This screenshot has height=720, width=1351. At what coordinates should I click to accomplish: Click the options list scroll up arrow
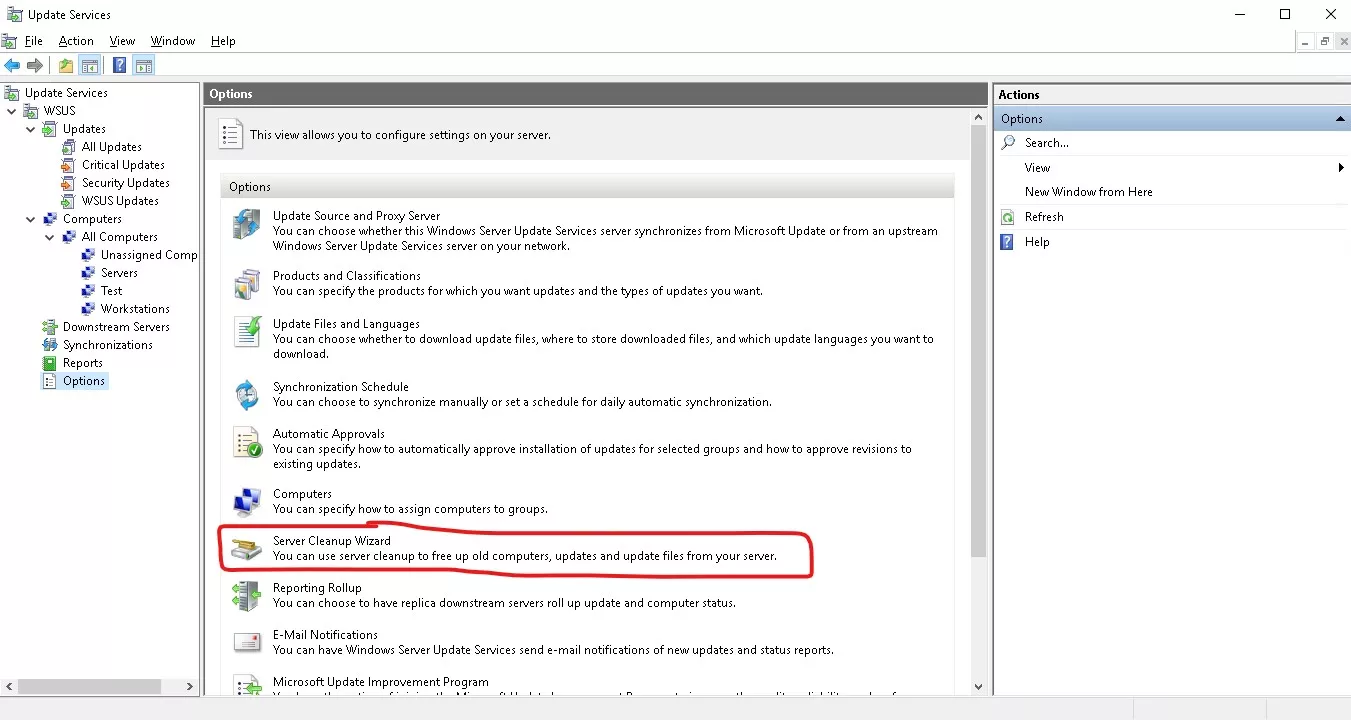tap(978, 117)
